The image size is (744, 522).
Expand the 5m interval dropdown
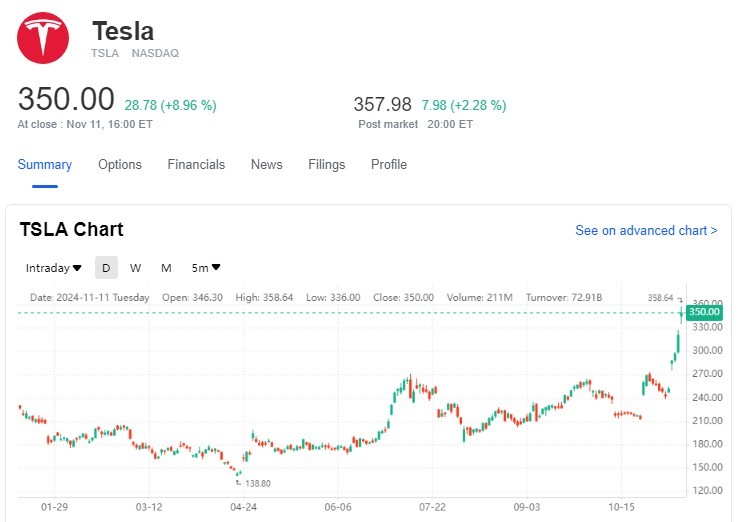[206, 268]
